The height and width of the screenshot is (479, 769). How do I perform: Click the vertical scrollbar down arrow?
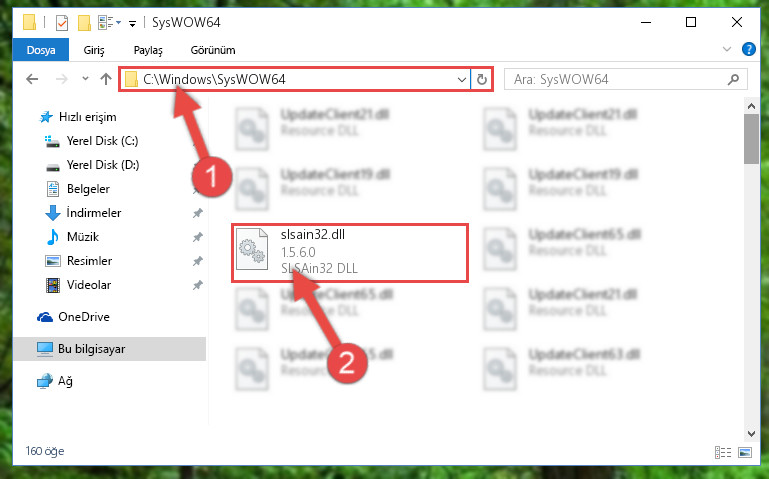751,433
